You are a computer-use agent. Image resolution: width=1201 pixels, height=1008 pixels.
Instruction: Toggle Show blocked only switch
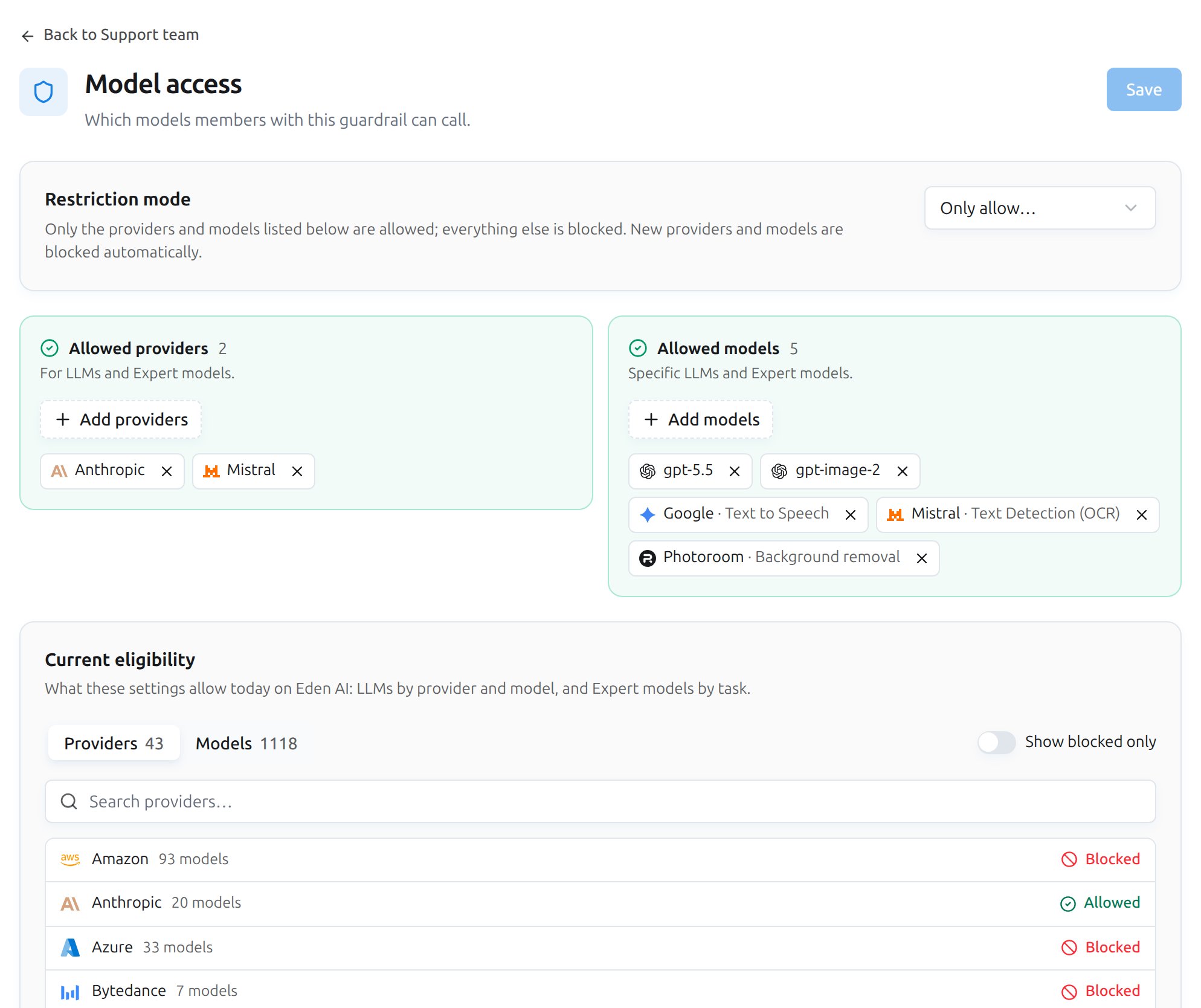pyautogui.click(x=997, y=742)
